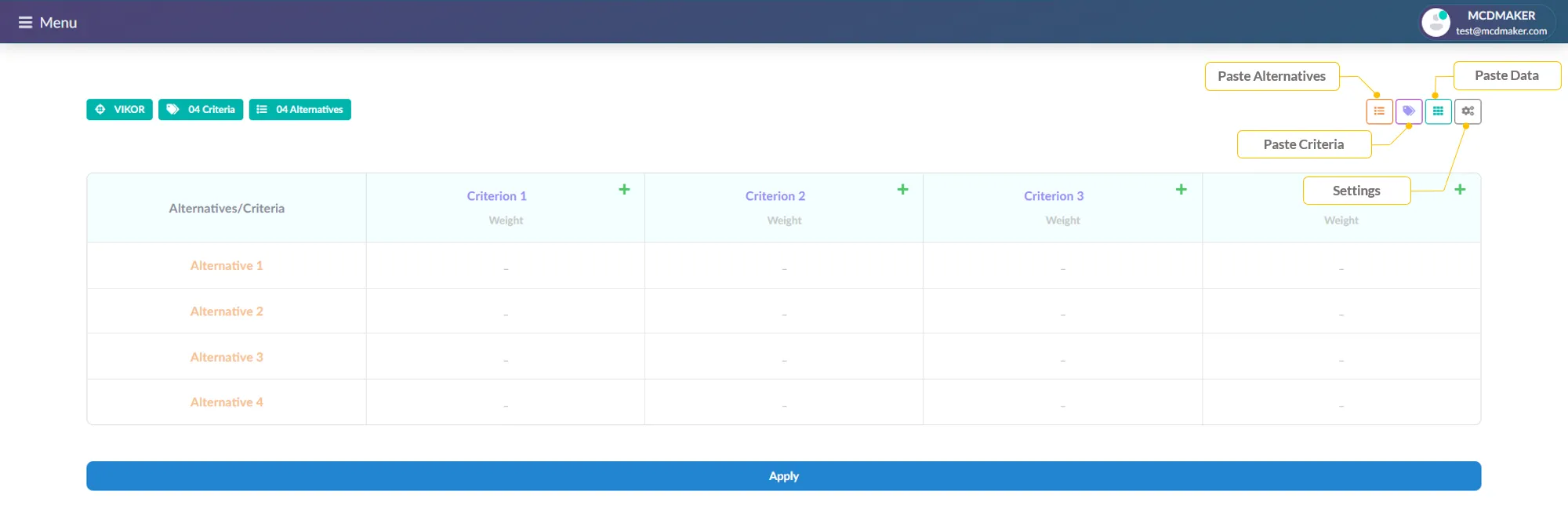Screen dimensions: 1568x524
Task: Edit the Criterion 3 header name
Action: pos(1053,196)
